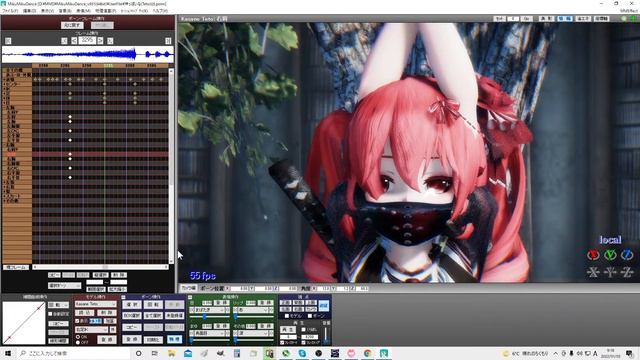This screenshot has height=360, width=640.
Task: Open Skype from the taskbar
Action: coord(302,353)
